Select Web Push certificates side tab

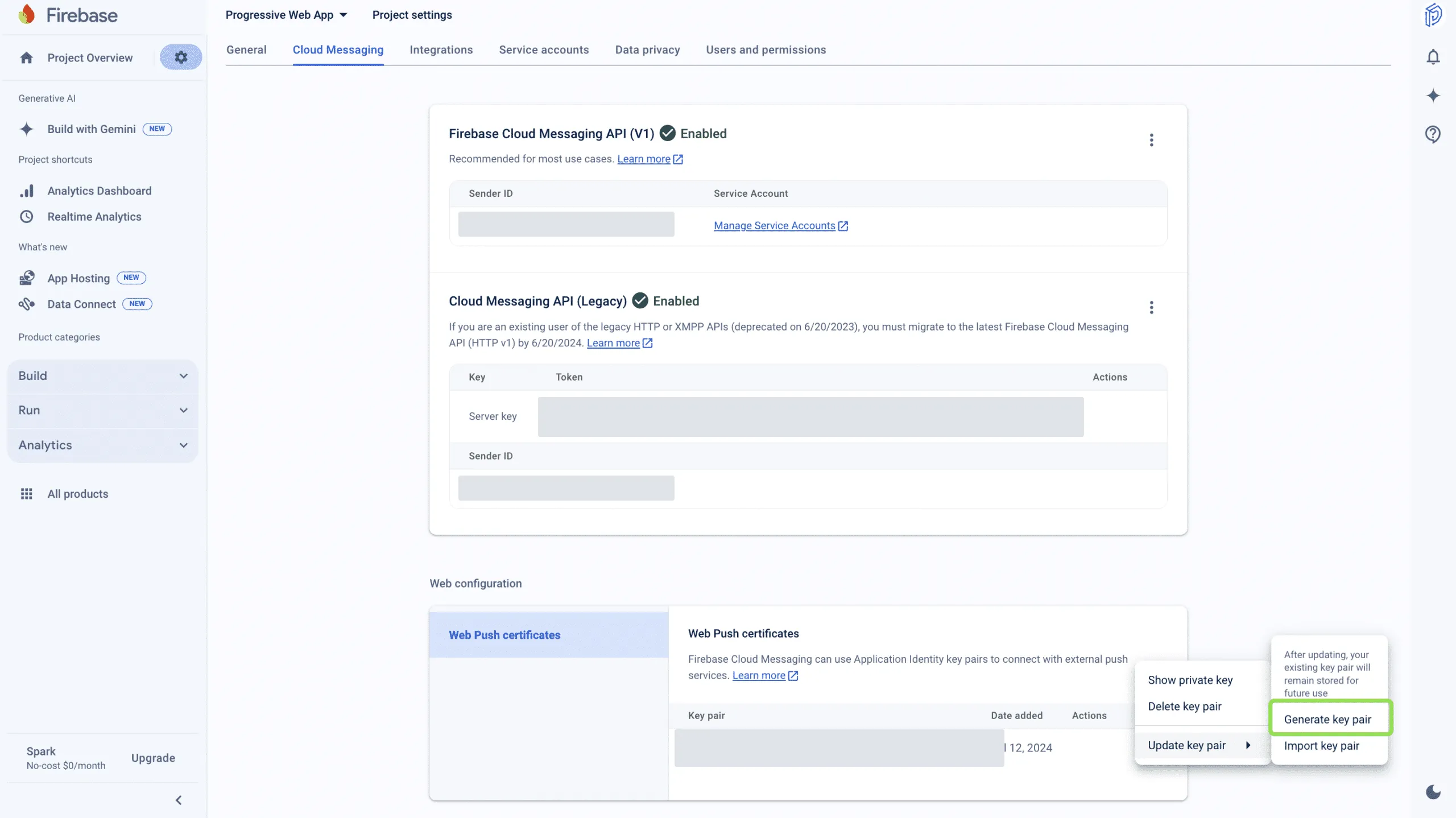(549, 635)
